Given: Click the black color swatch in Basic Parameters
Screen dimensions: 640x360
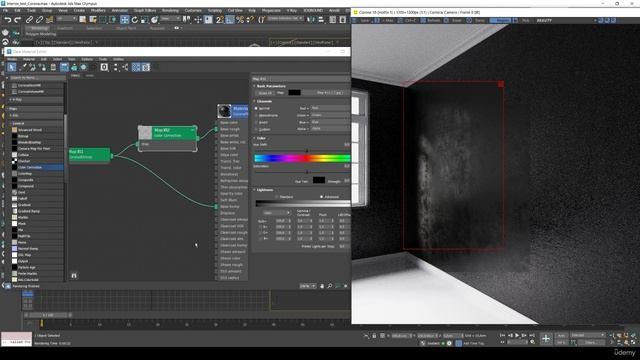Looking at the screenshot, I should [x=294, y=93].
